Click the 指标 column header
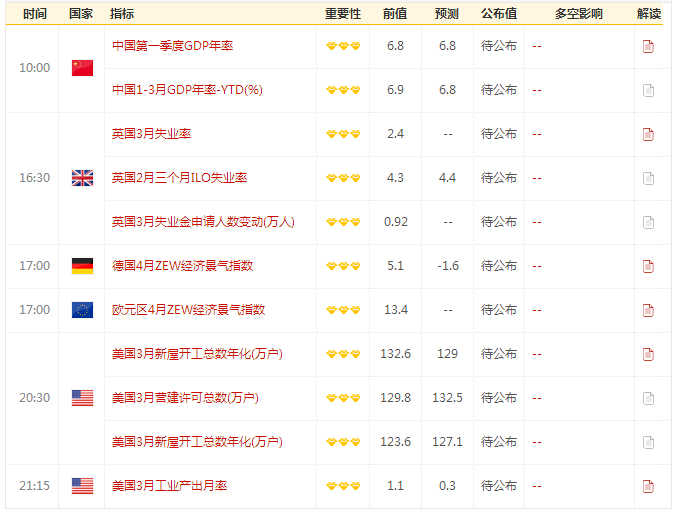 122,14
